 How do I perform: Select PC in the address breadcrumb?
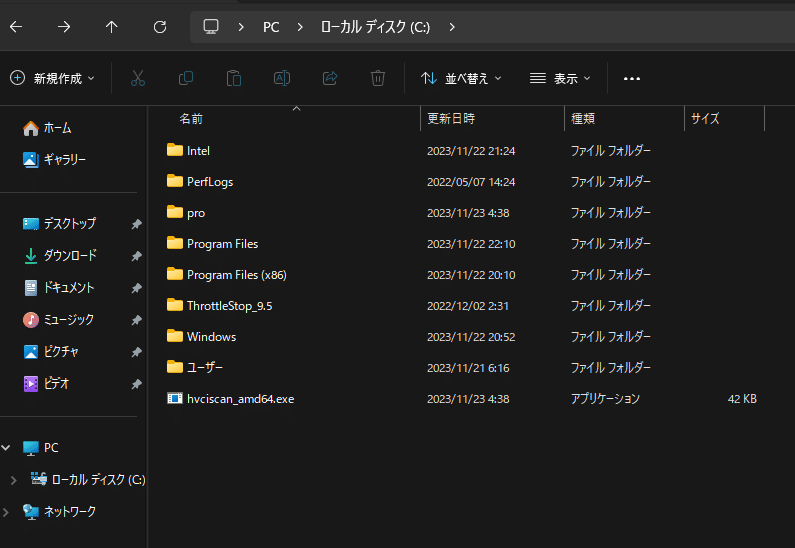[271, 27]
